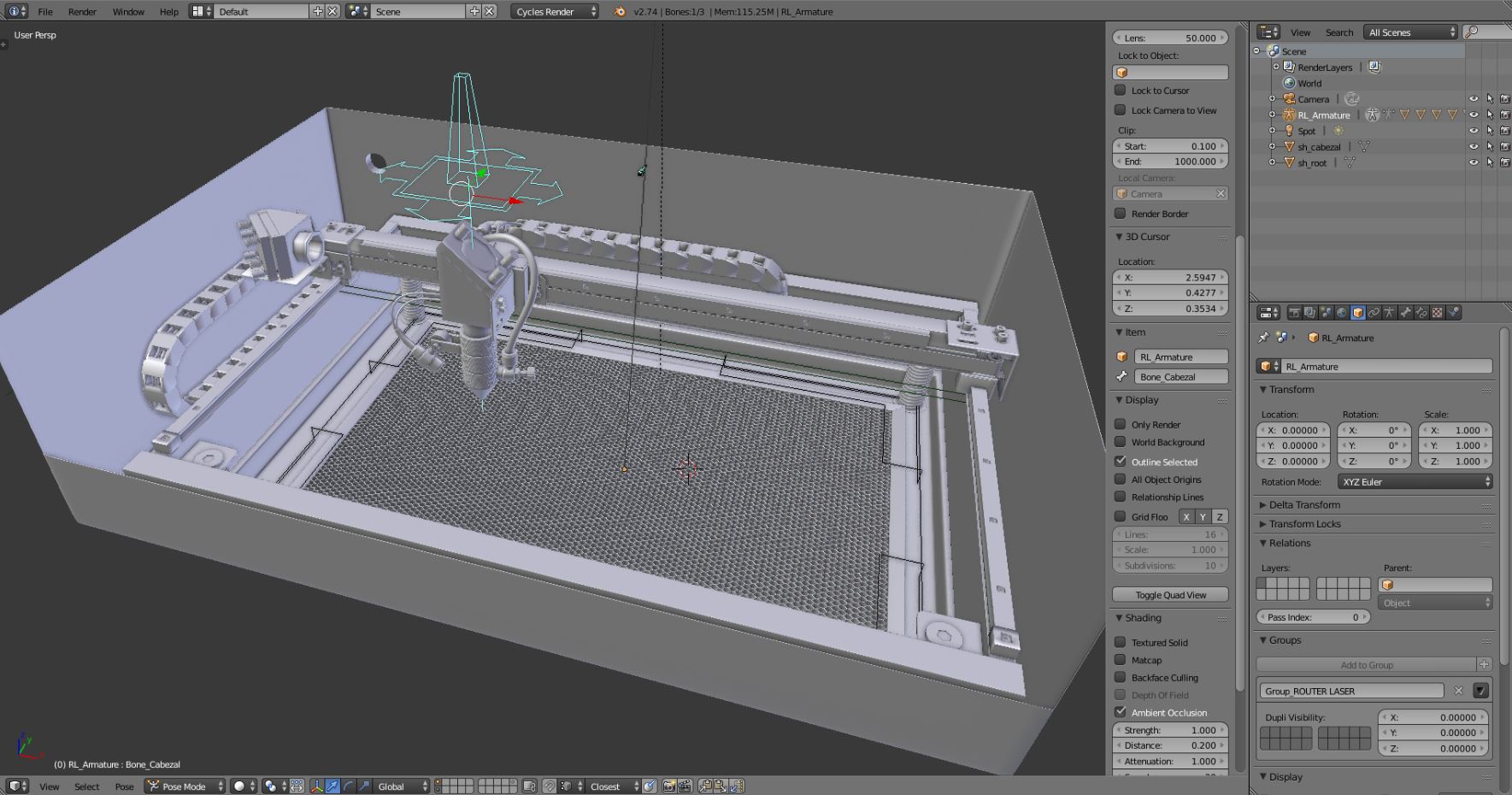Open the Render menu
1512x795 pixels.
(82, 12)
